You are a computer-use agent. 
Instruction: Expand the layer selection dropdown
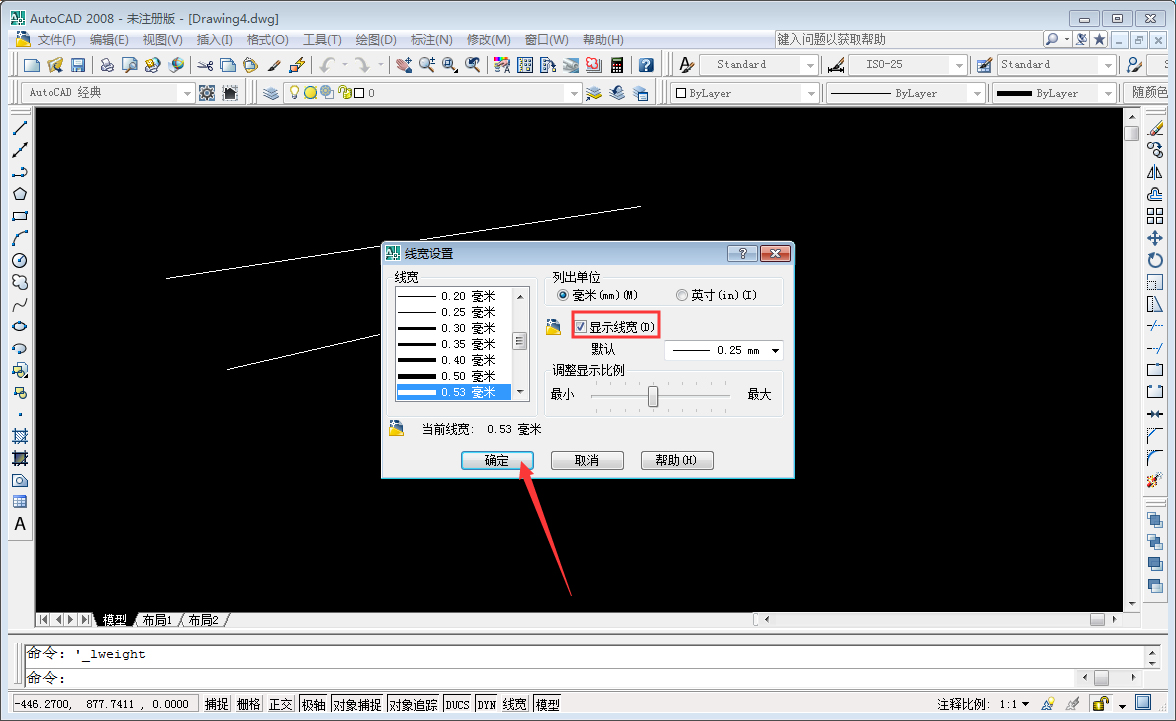click(574, 92)
